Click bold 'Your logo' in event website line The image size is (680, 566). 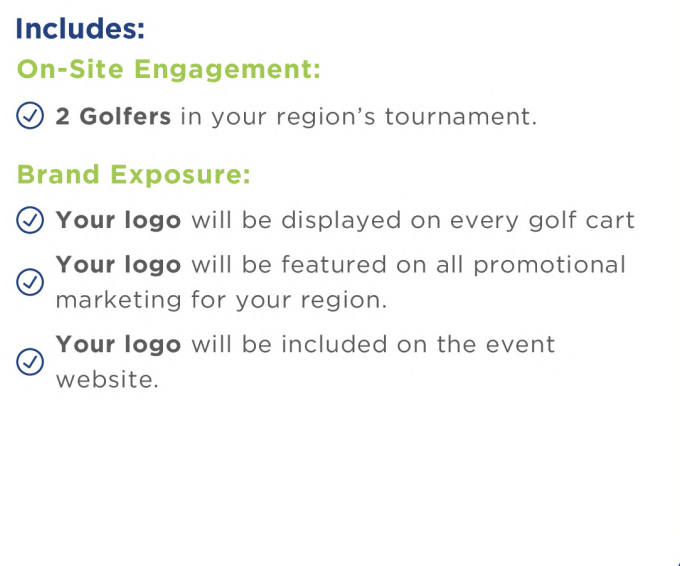(x=118, y=345)
